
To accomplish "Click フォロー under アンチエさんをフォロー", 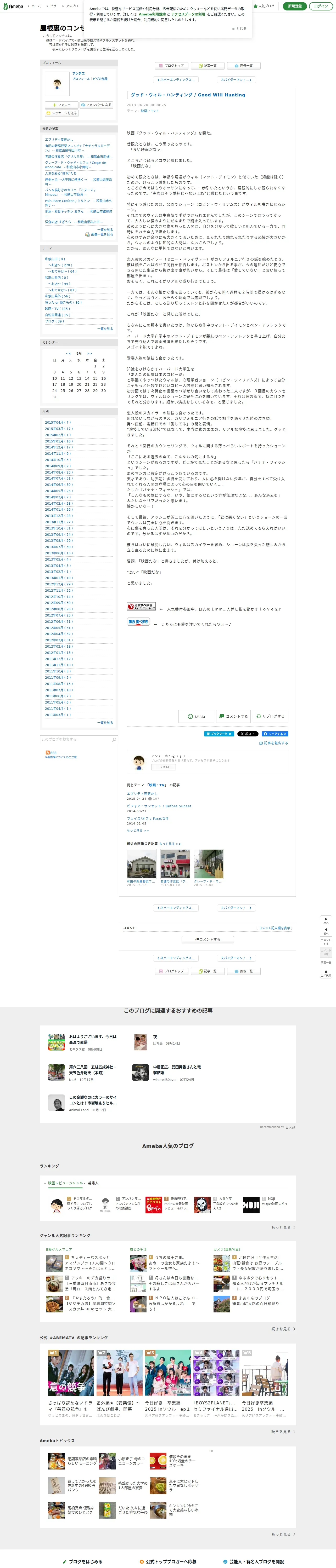I will (164, 767).
